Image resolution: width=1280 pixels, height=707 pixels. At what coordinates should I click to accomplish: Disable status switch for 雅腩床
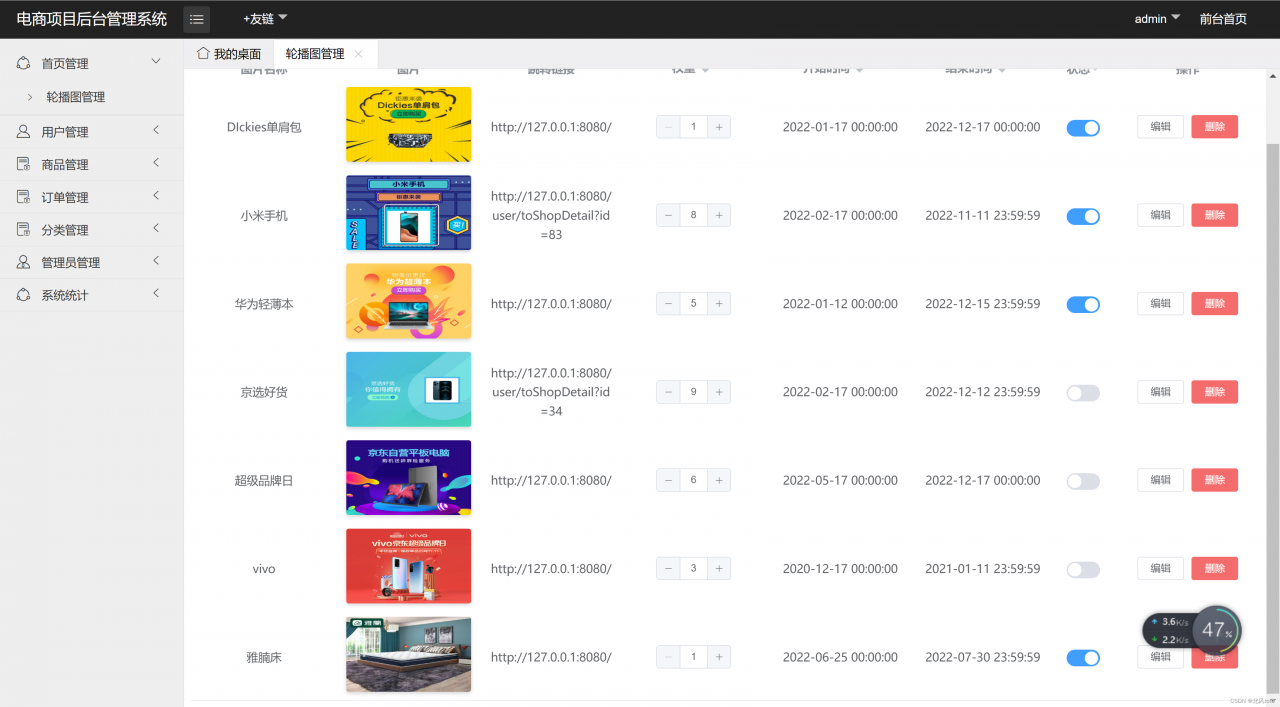pos(1083,658)
